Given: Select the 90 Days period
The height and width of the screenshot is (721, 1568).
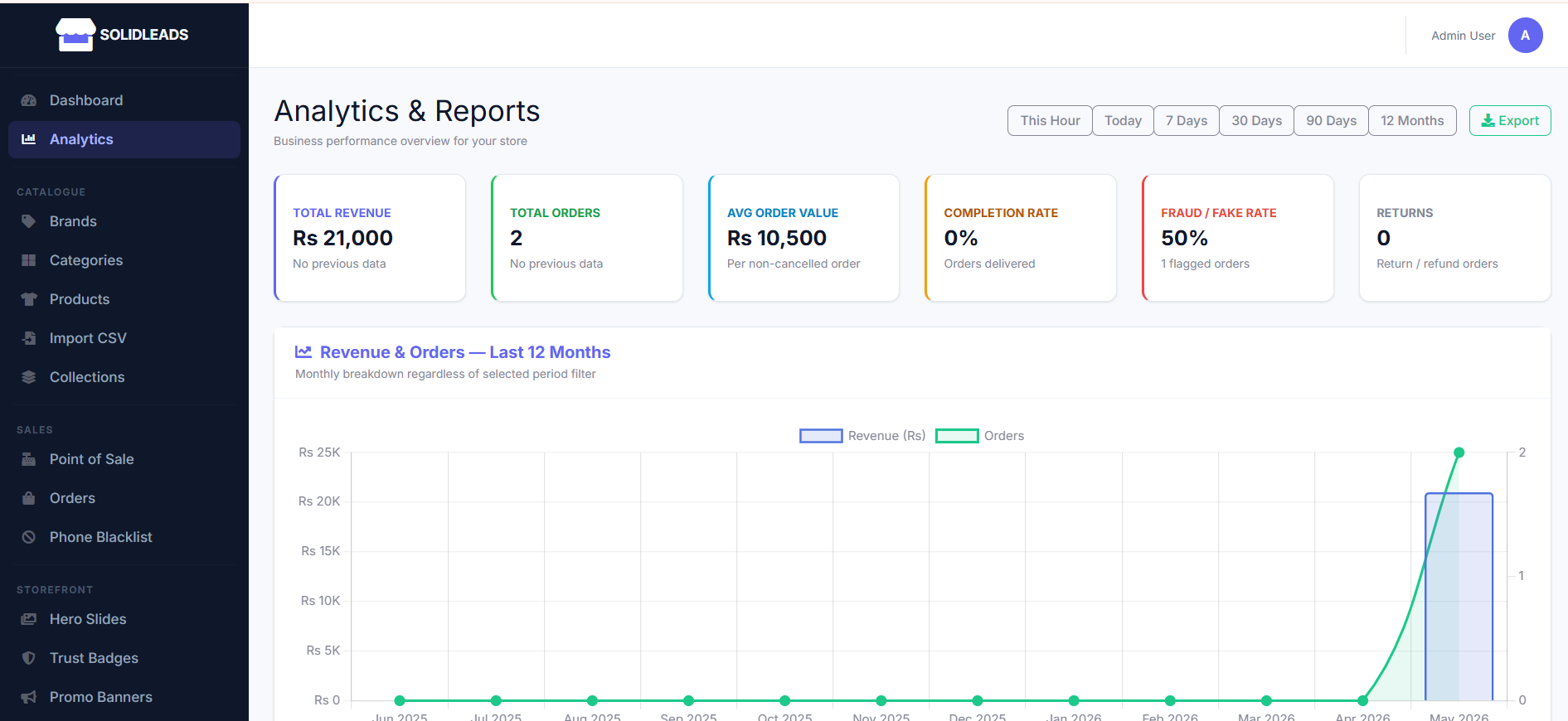Looking at the screenshot, I should 1331,121.
